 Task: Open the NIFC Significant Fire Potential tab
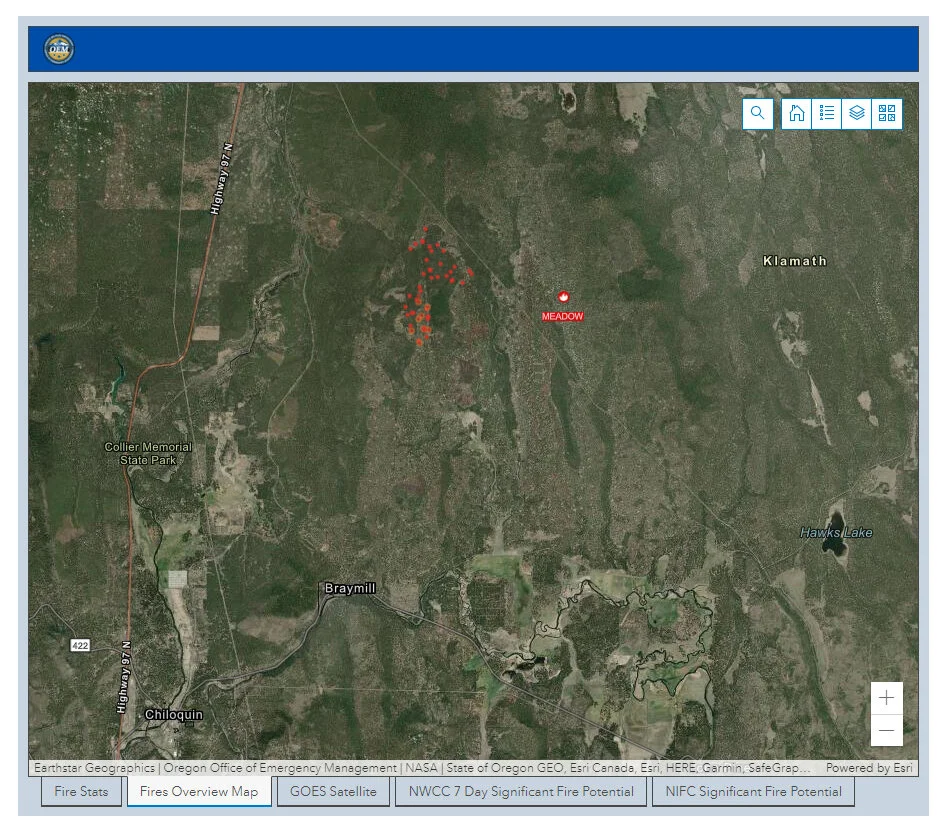pyautogui.click(x=754, y=791)
